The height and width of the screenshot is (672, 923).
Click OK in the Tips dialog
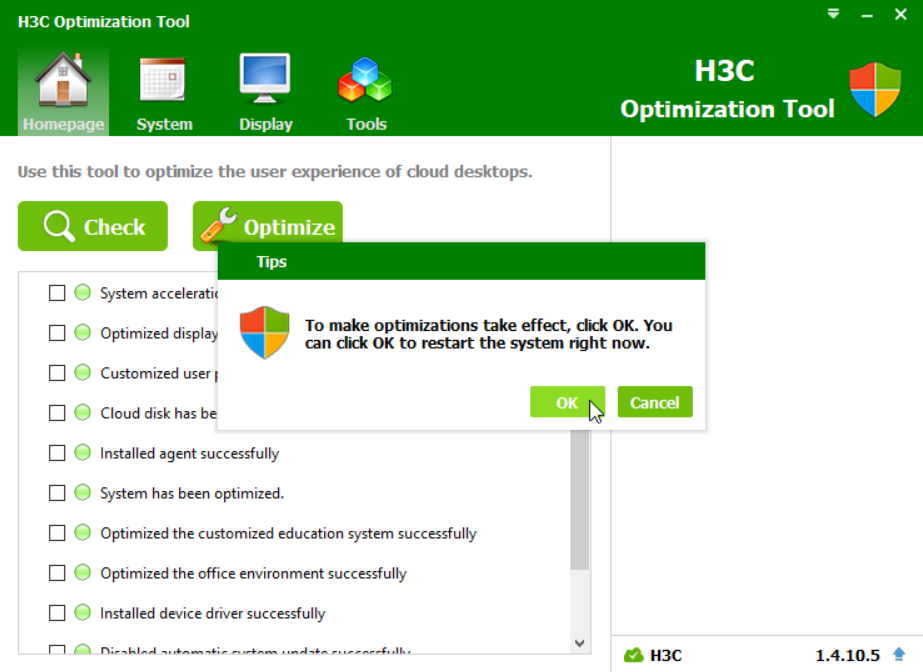[567, 402]
